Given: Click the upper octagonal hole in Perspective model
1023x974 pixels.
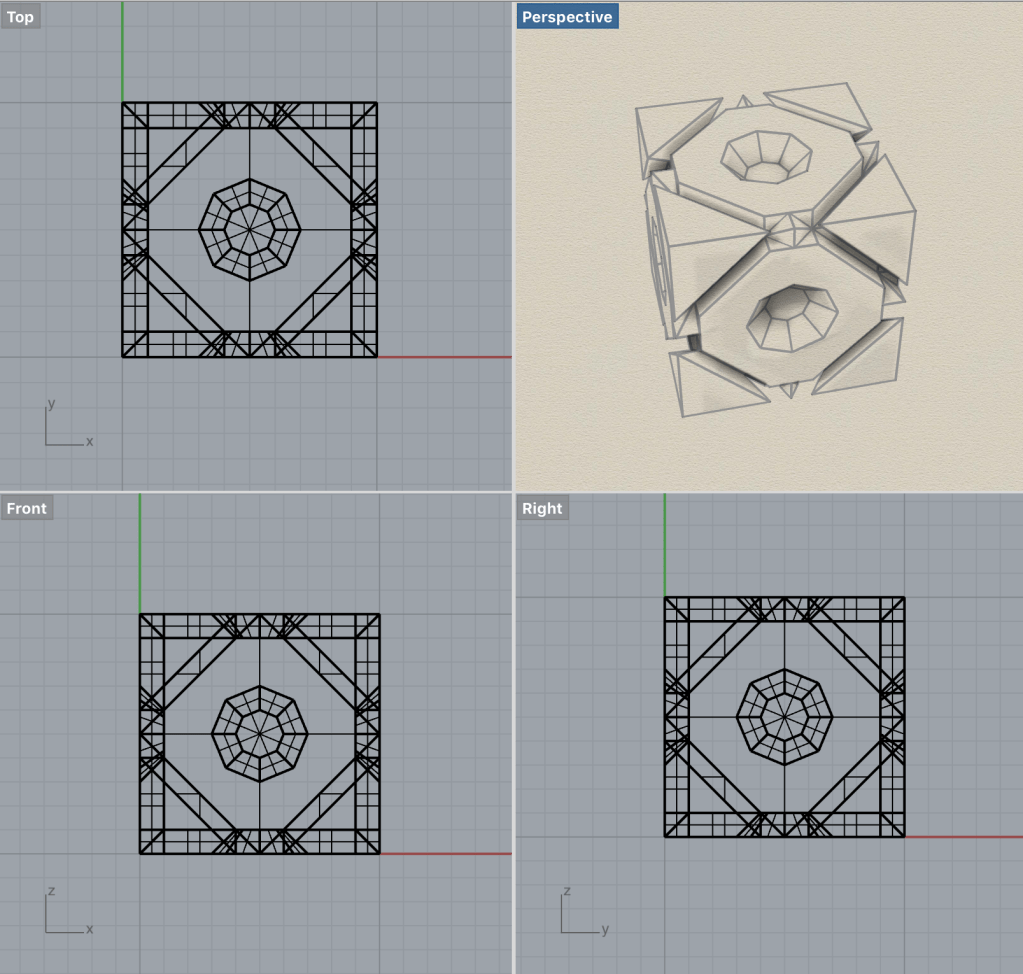Looking at the screenshot, I should [x=768, y=160].
